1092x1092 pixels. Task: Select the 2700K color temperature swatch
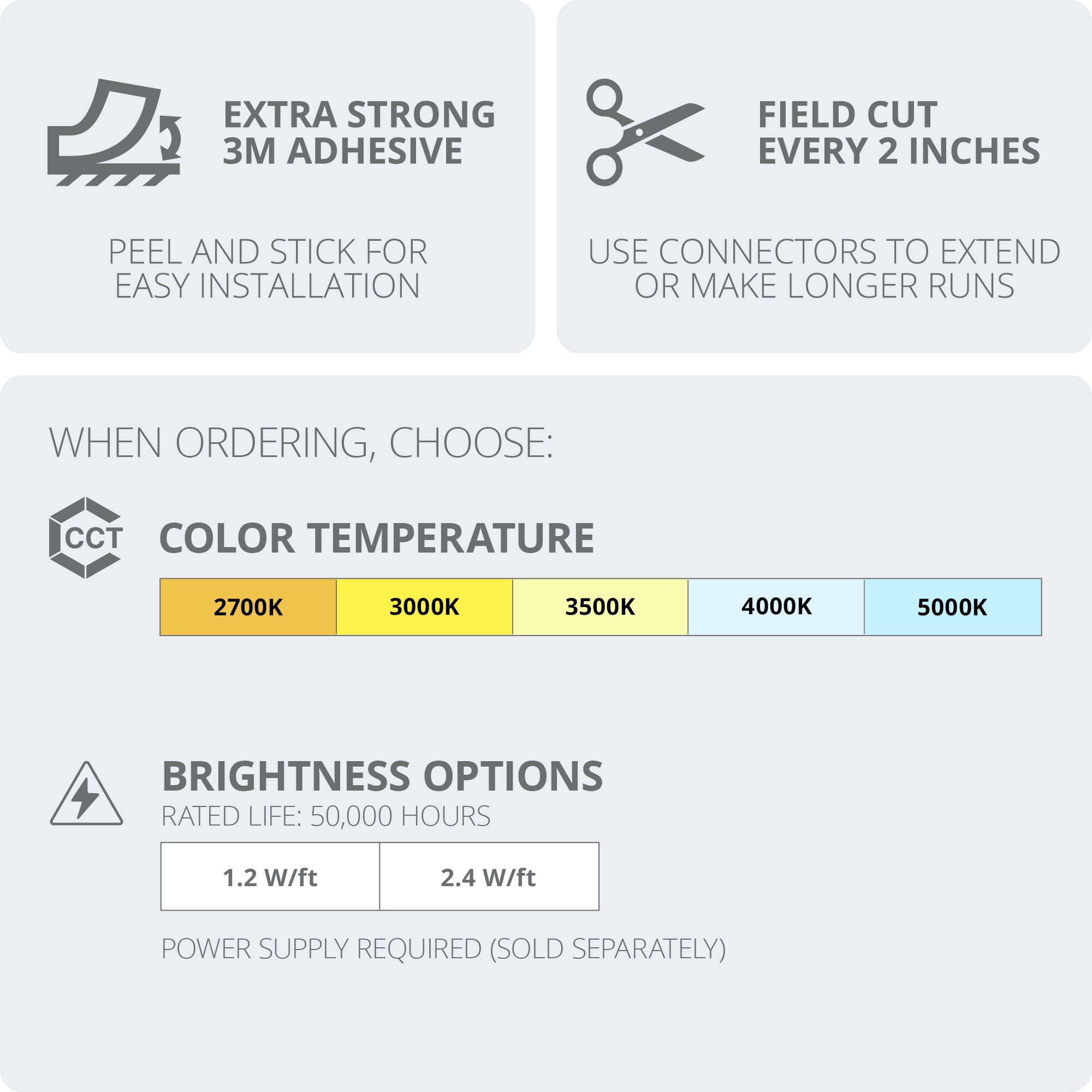[248, 607]
